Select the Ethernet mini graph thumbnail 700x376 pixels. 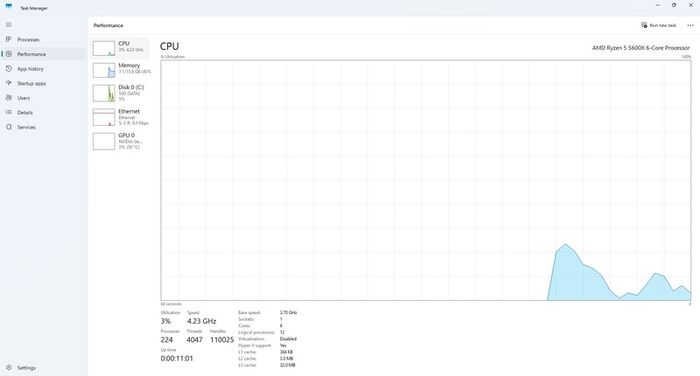point(104,117)
